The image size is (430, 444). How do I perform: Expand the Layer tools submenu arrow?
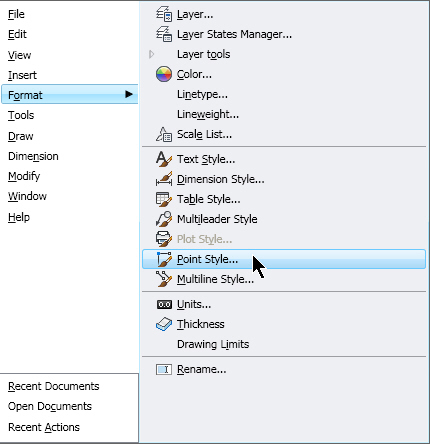tap(152, 54)
